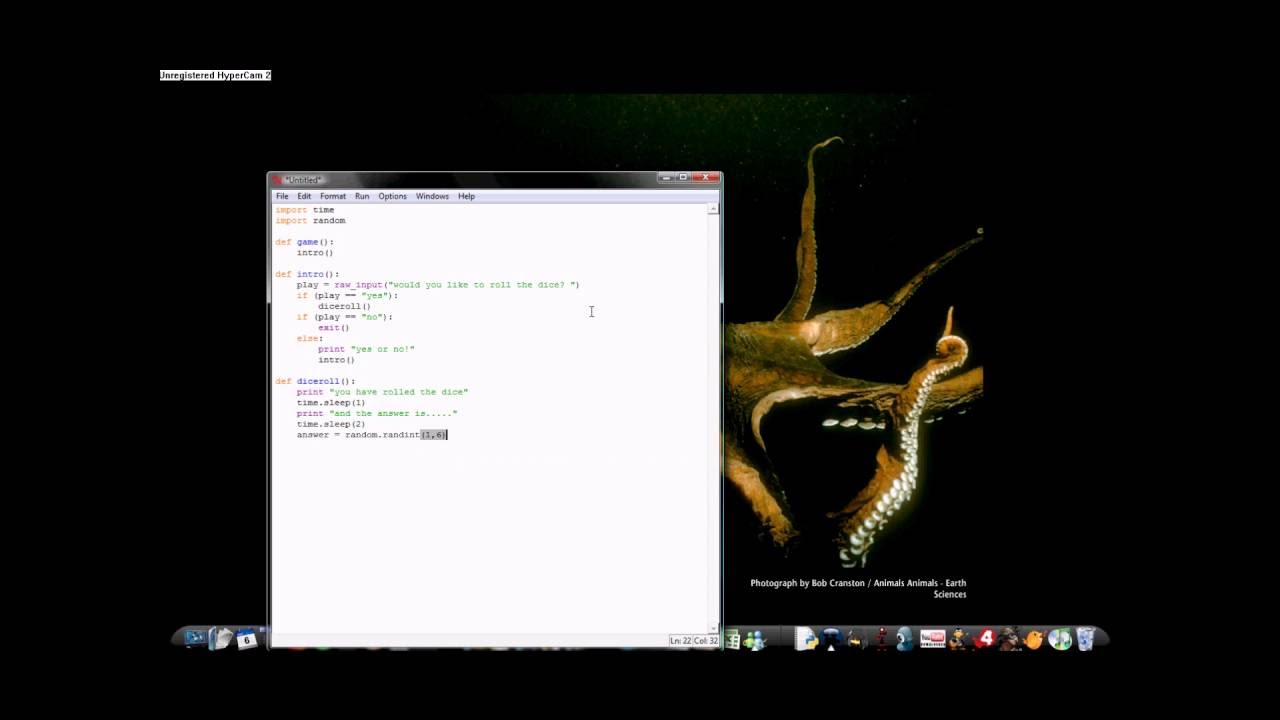Click the vertical scrollbar down arrow
Viewport: 1280px width, 720px height.
click(x=713, y=627)
